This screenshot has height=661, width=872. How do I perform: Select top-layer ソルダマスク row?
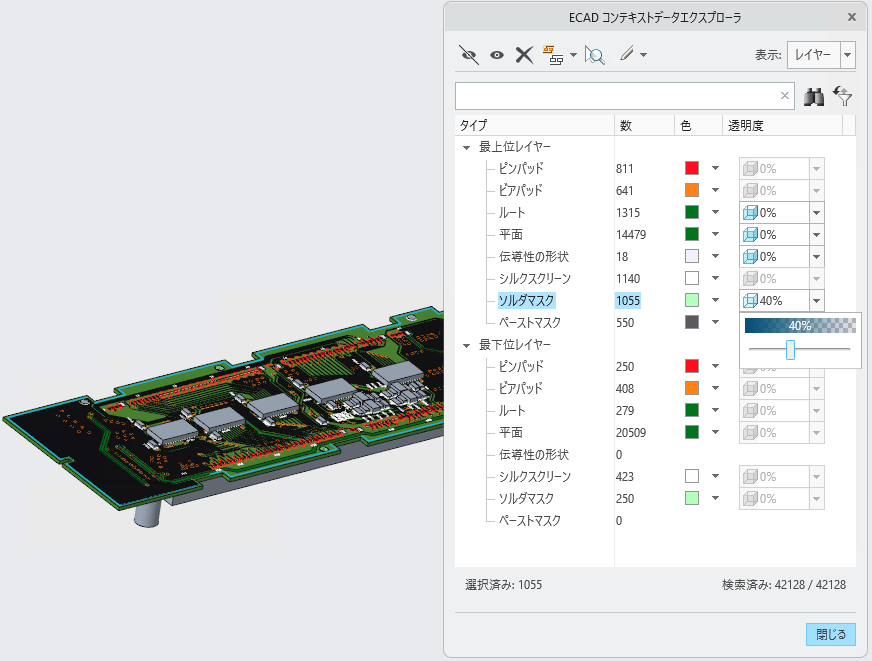[x=526, y=301]
